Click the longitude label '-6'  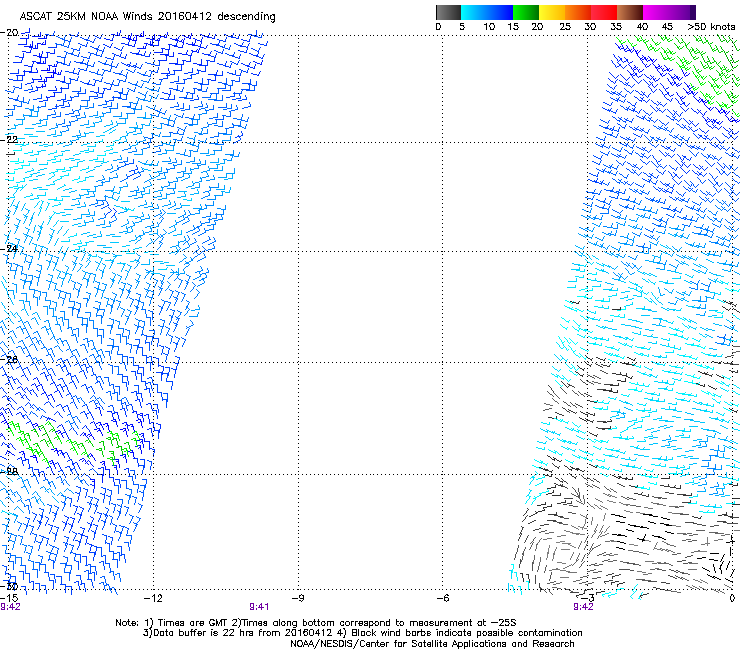click(442, 598)
